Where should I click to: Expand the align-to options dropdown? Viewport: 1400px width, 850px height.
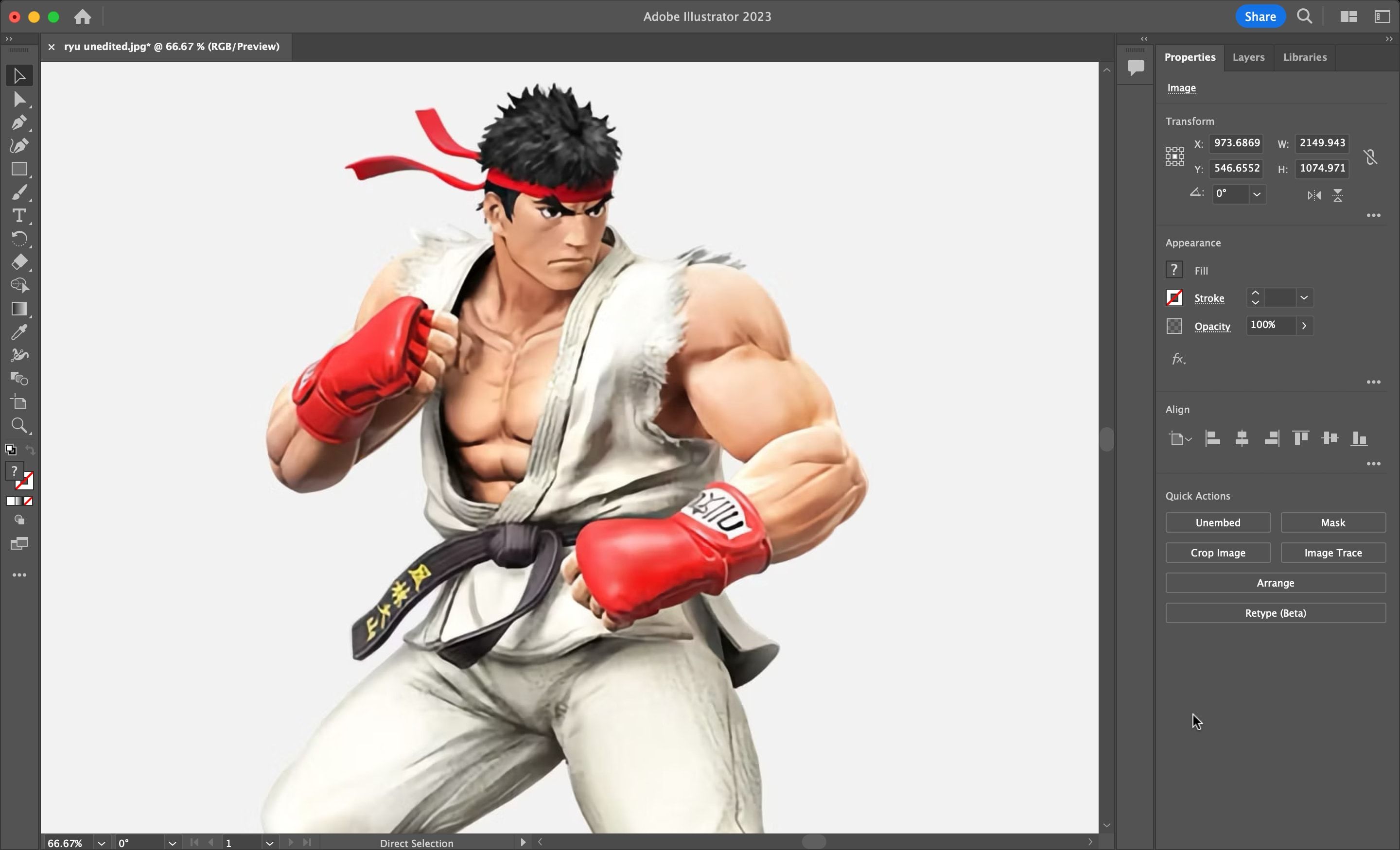point(1187,439)
